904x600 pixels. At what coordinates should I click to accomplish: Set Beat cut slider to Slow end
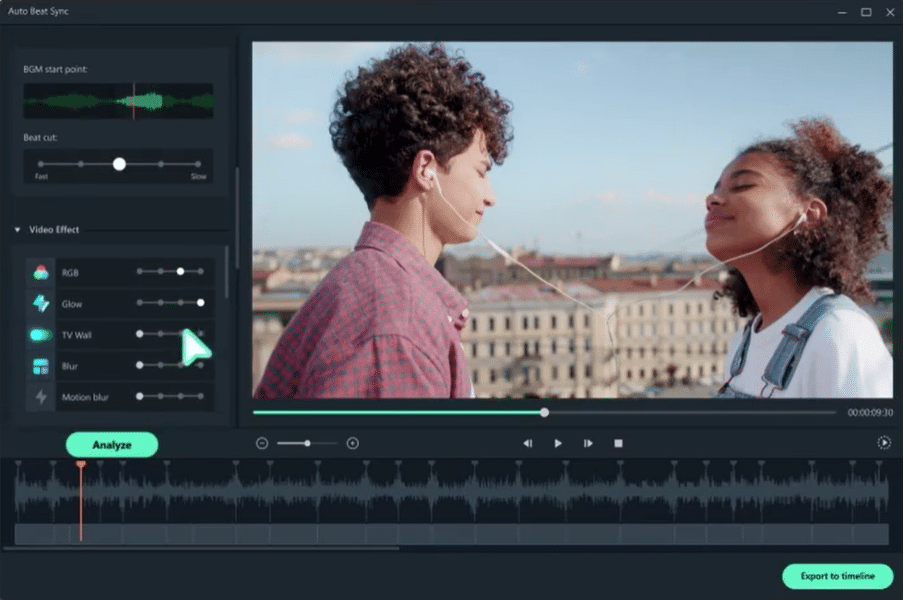[198, 164]
